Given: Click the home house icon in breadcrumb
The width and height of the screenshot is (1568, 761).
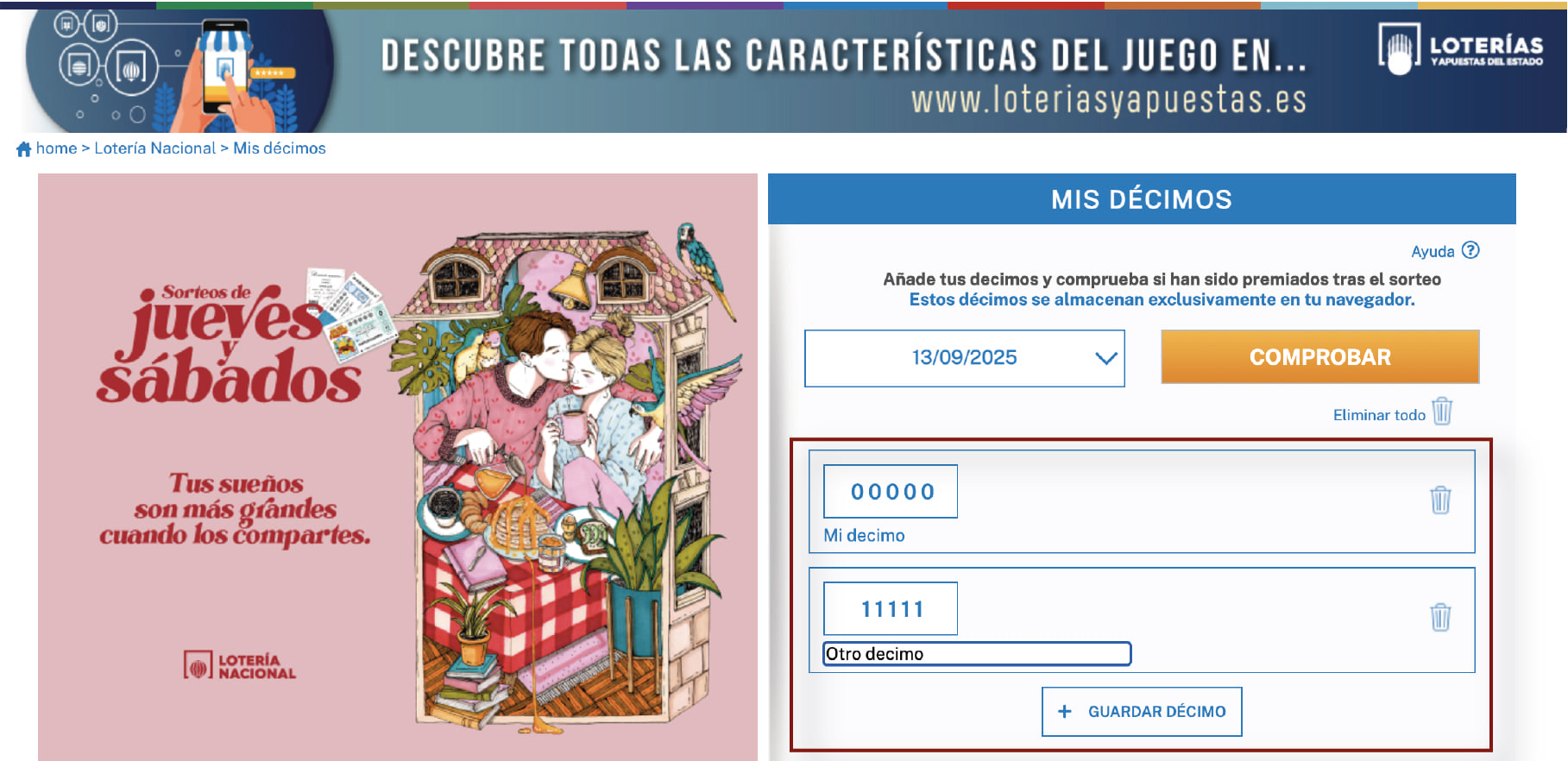Looking at the screenshot, I should click(x=24, y=149).
